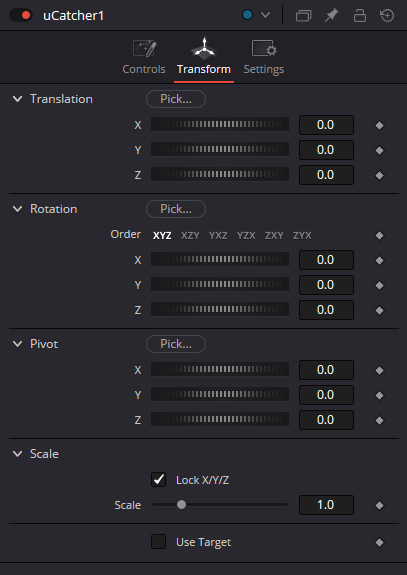This screenshot has height=575, width=407.
Task: Add keyframe to Rotation X
Action: pyautogui.click(x=380, y=260)
